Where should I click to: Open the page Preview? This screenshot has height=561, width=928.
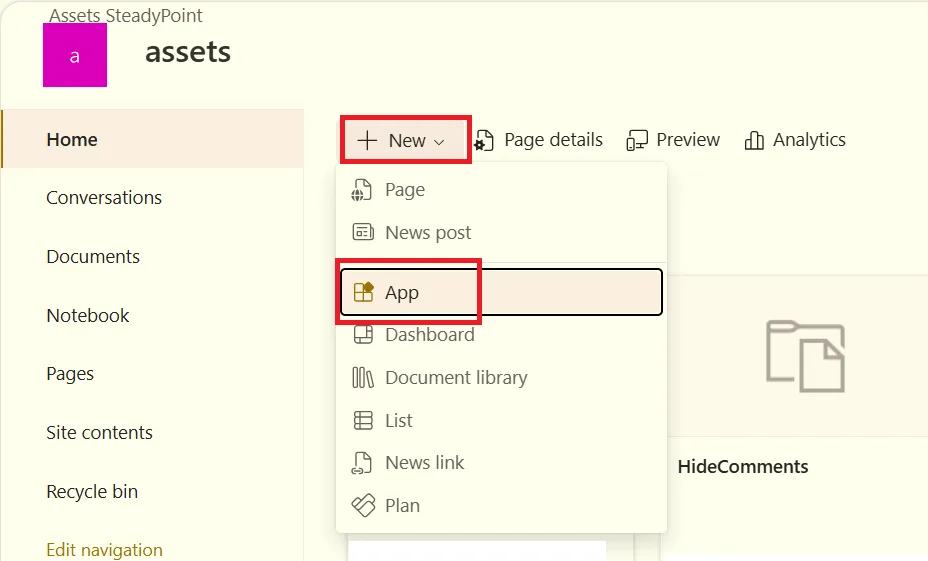pyautogui.click(x=688, y=140)
